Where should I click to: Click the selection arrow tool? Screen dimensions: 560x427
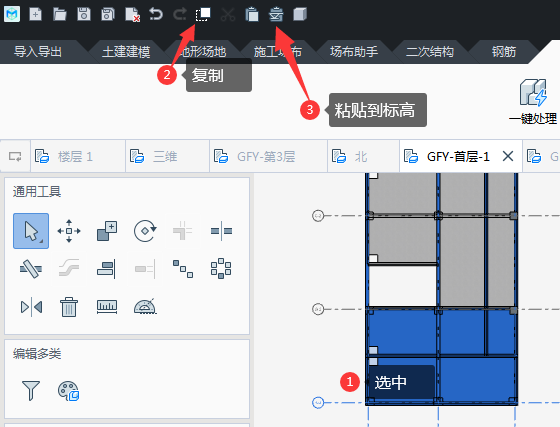coord(31,231)
